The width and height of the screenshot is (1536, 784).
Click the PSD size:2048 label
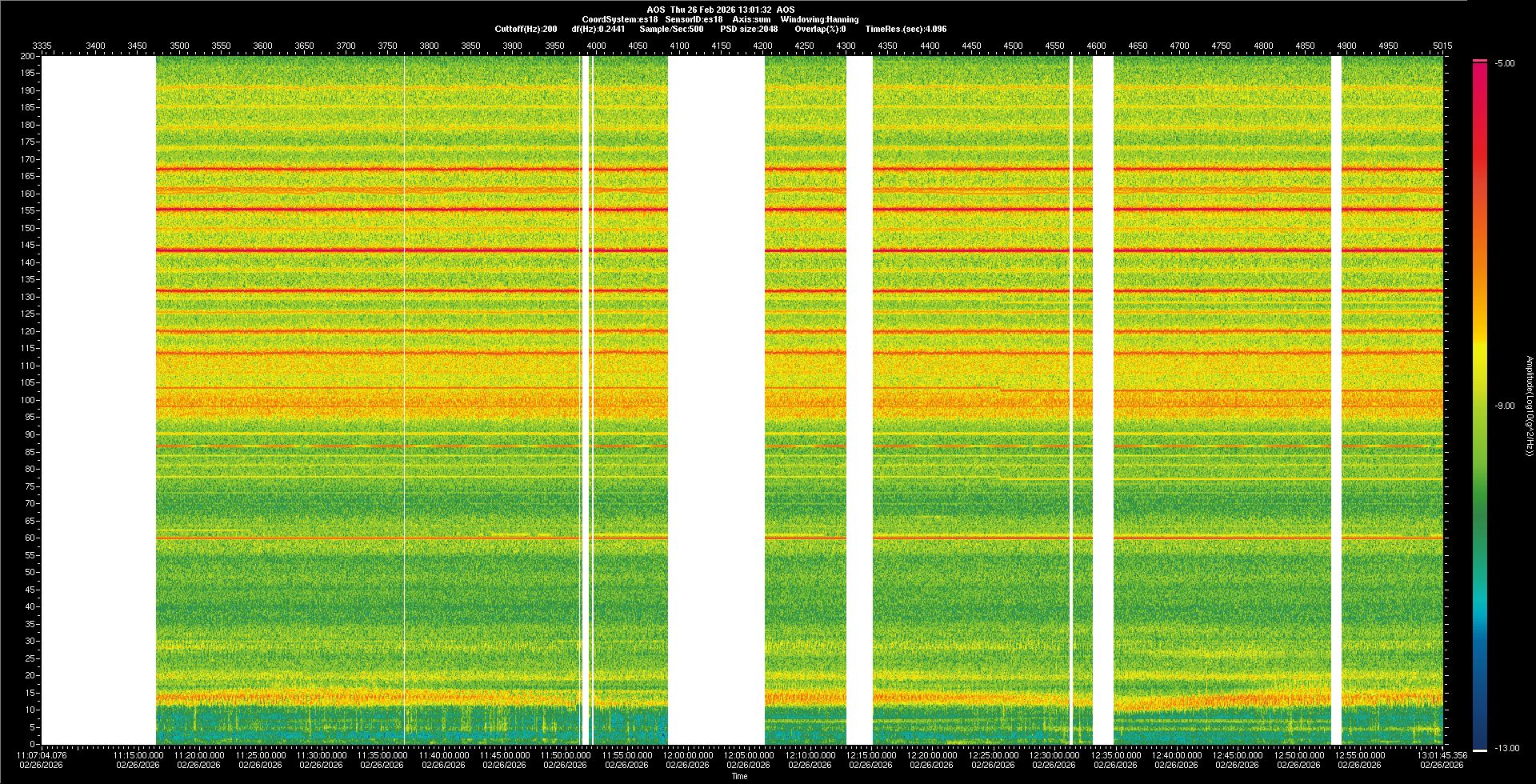pyautogui.click(x=749, y=29)
